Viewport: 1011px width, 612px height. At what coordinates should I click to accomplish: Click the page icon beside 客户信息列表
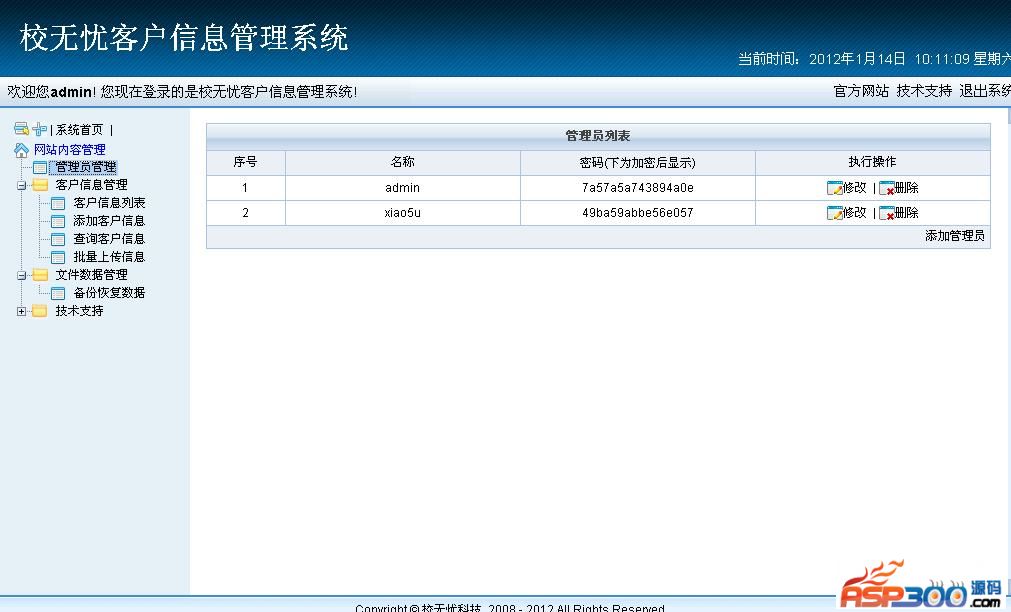click(x=58, y=203)
